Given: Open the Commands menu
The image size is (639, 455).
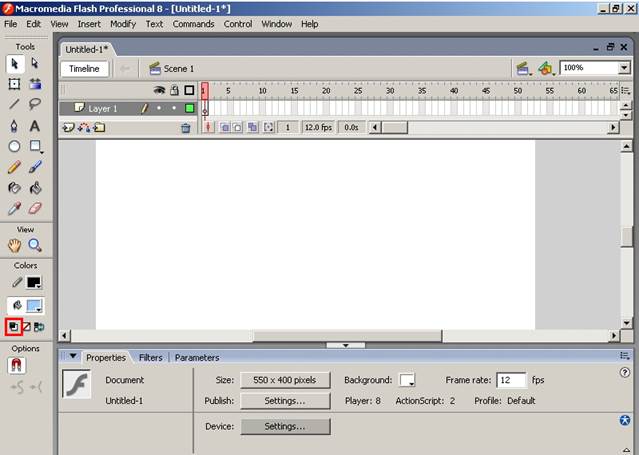Looking at the screenshot, I should pyautogui.click(x=193, y=24).
